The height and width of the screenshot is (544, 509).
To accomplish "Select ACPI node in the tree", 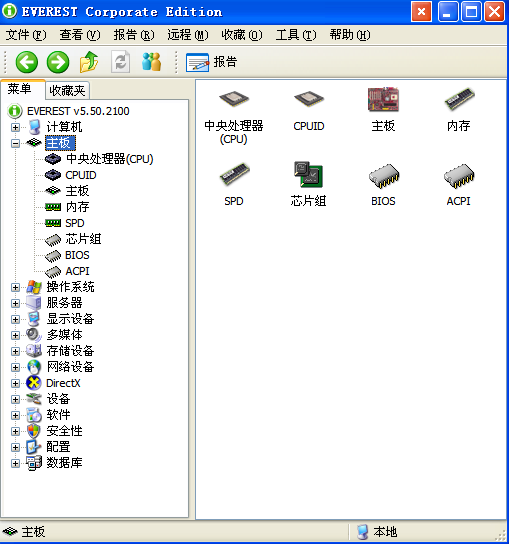I will (77, 271).
